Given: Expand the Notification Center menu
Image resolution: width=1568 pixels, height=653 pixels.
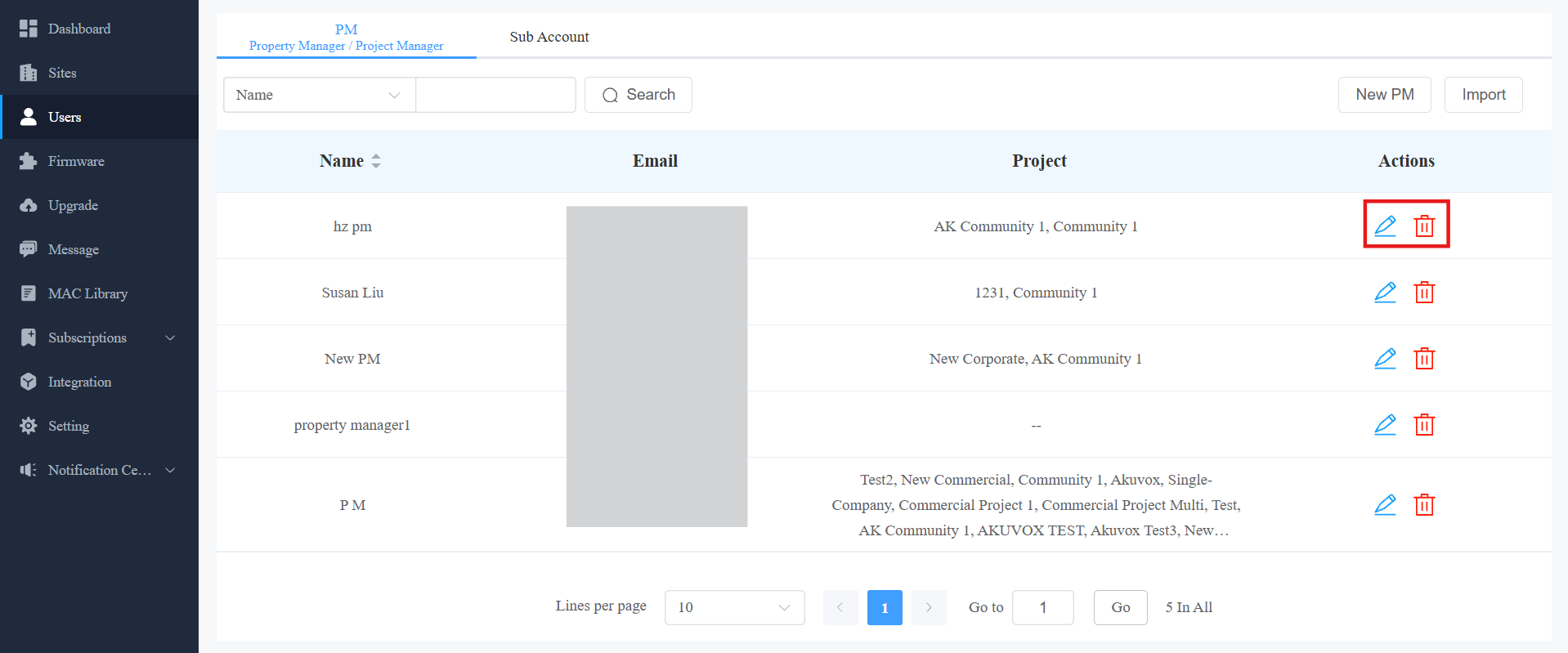Looking at the screenshot, I should (99, 470).
